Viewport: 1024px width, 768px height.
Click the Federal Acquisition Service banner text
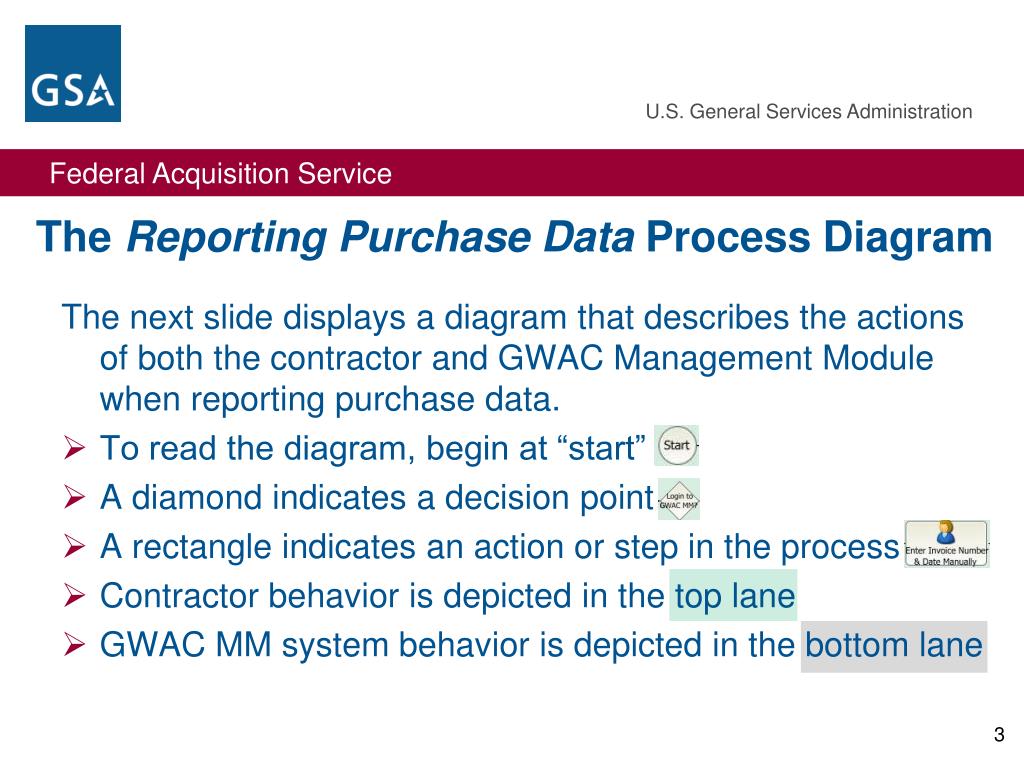pyautogui.click(x=221, y=174)
